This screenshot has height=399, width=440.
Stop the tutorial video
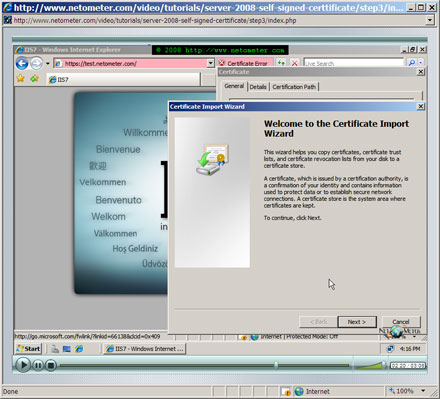(x=51, y=366)
